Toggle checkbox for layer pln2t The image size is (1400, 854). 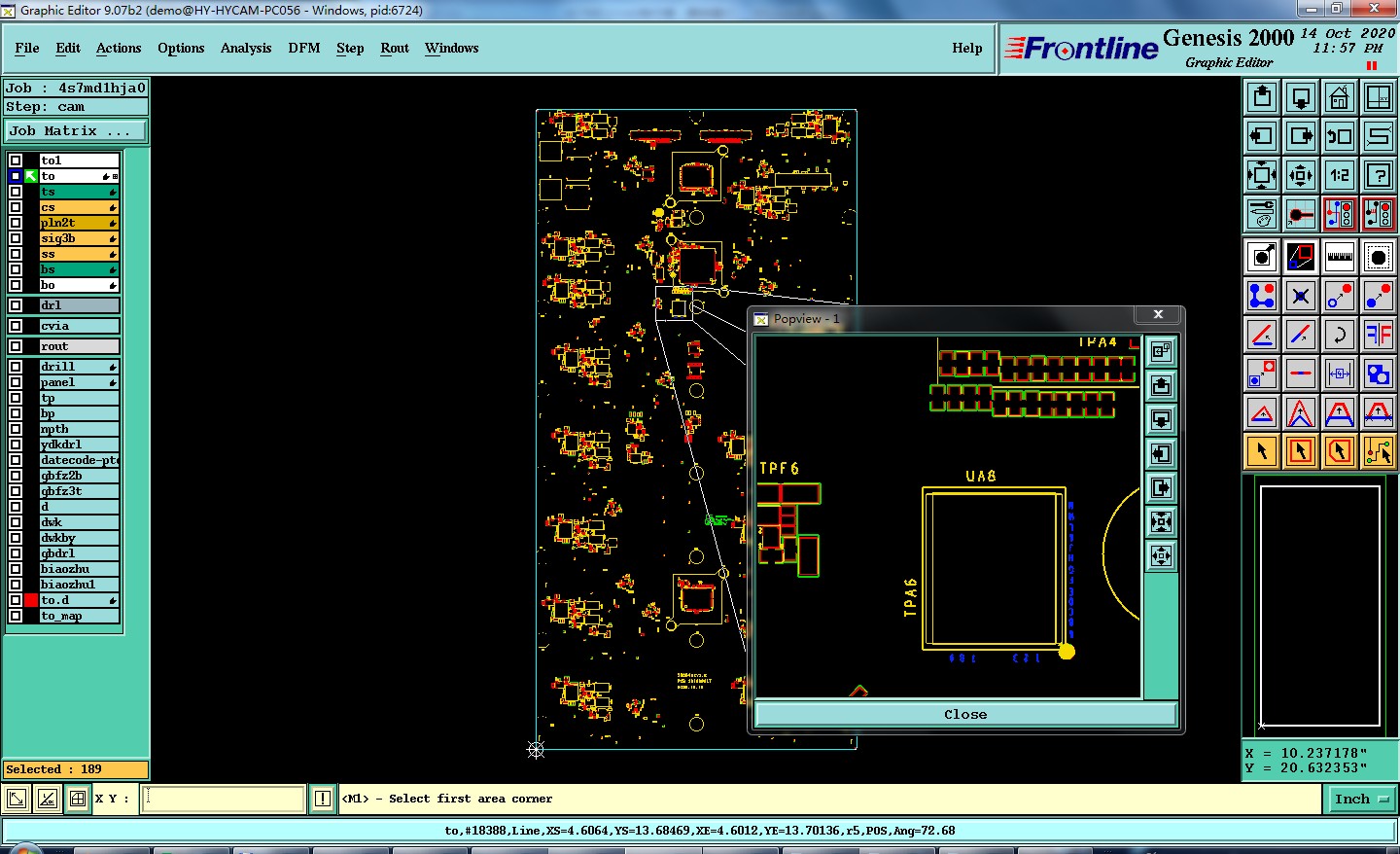click(x=16, y=223)
